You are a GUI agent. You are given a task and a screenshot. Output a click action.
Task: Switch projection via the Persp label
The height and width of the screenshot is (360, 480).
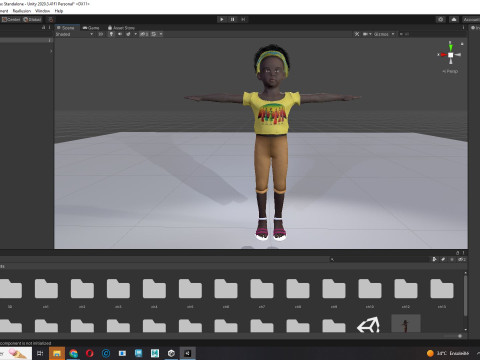tap(450, 71)
